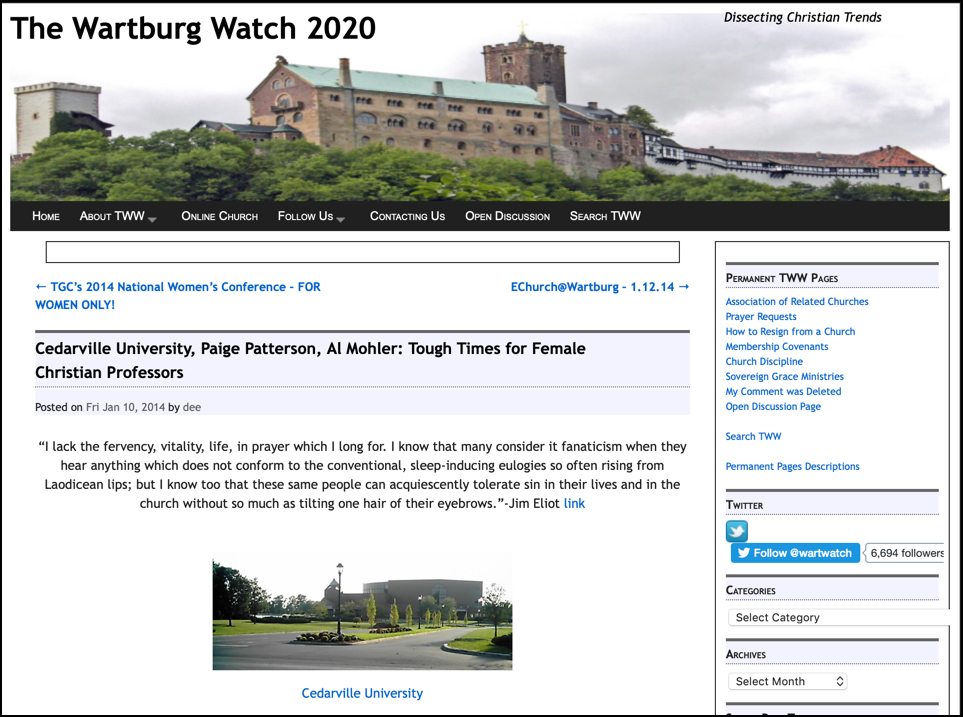Open the Jim Eliot quote link
The width and height of the screenshot is (963, 717).
[574, 503]
